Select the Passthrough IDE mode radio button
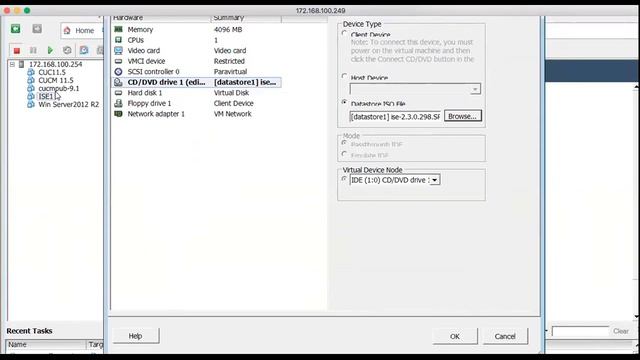 pyautogui.click(x=344, y=143)
